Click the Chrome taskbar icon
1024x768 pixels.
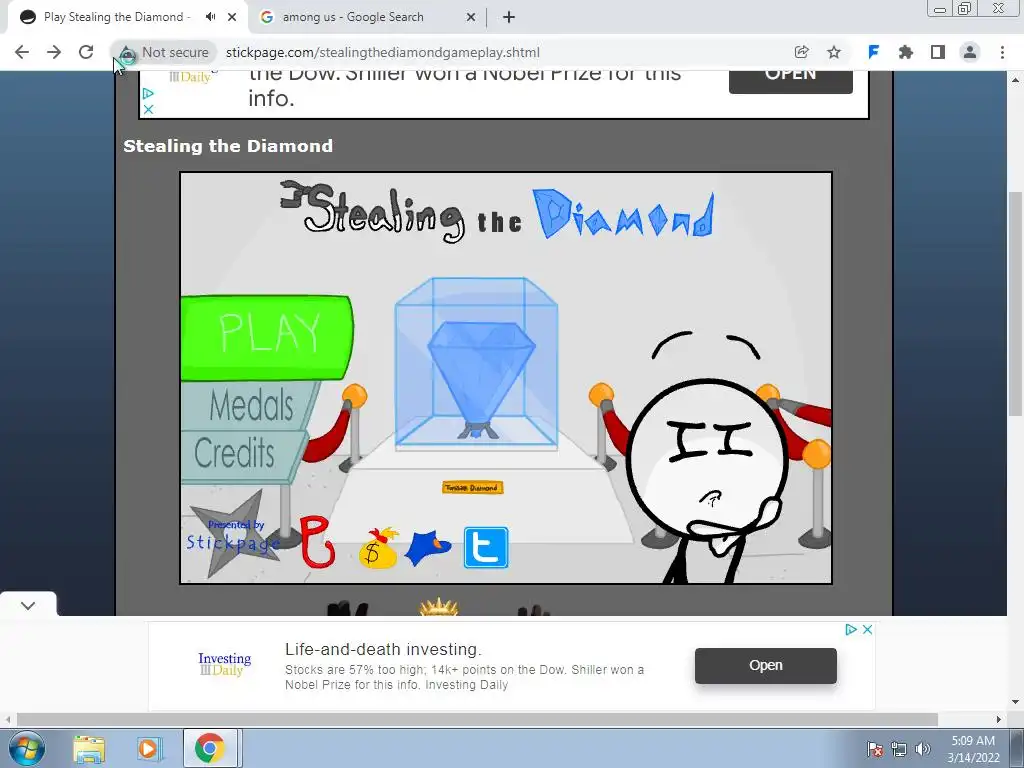210,748
